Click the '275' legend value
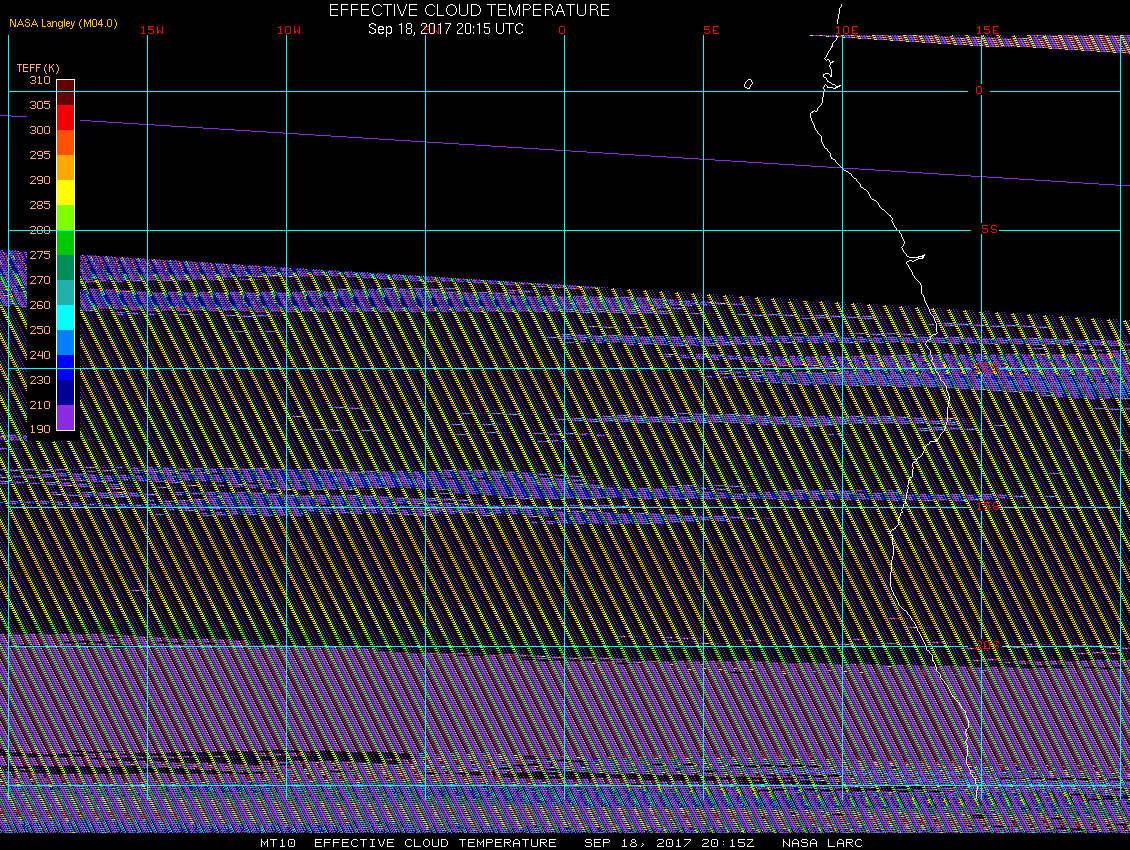 tap(40, 255)
